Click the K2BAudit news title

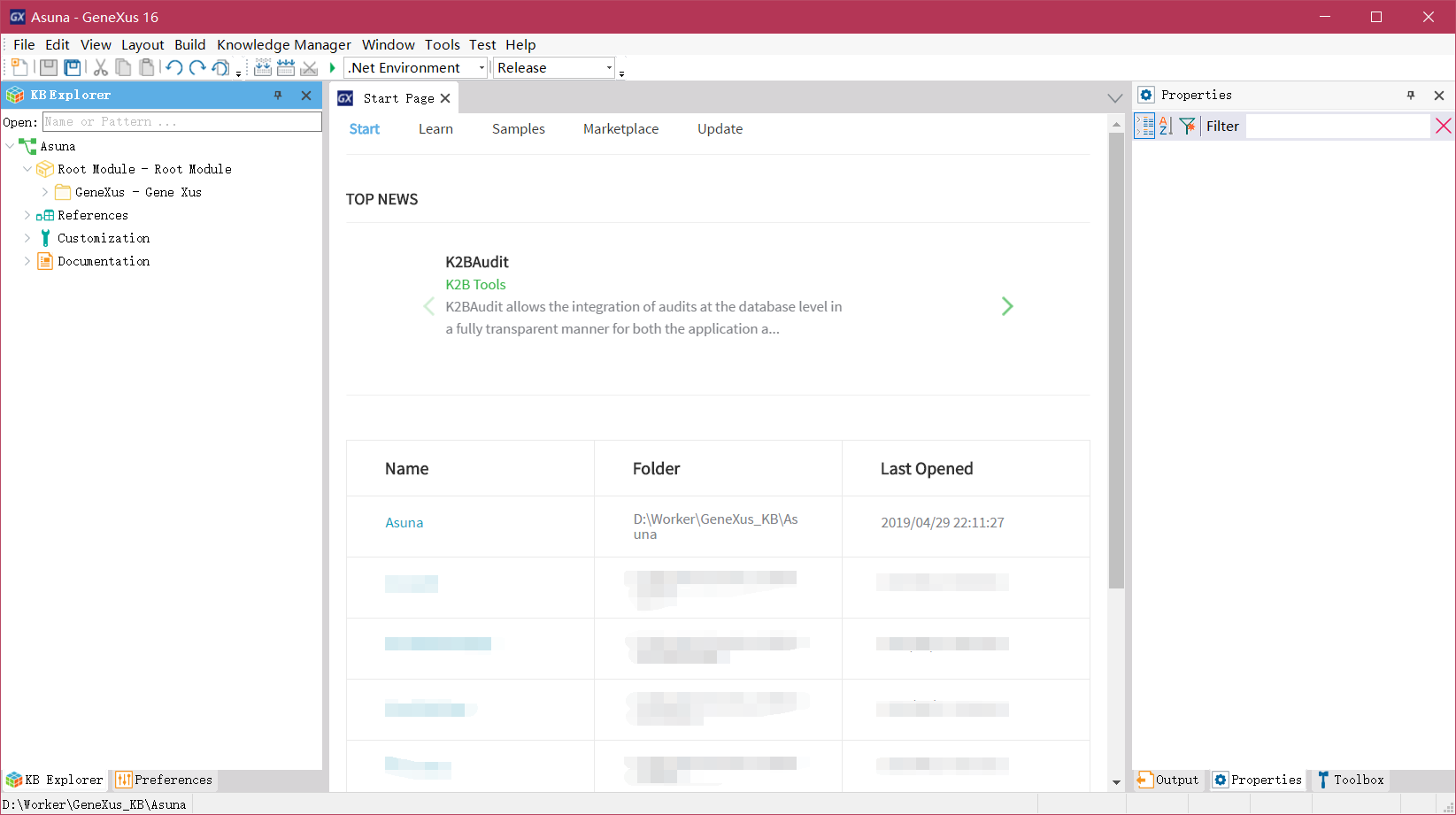click(477, 262)
